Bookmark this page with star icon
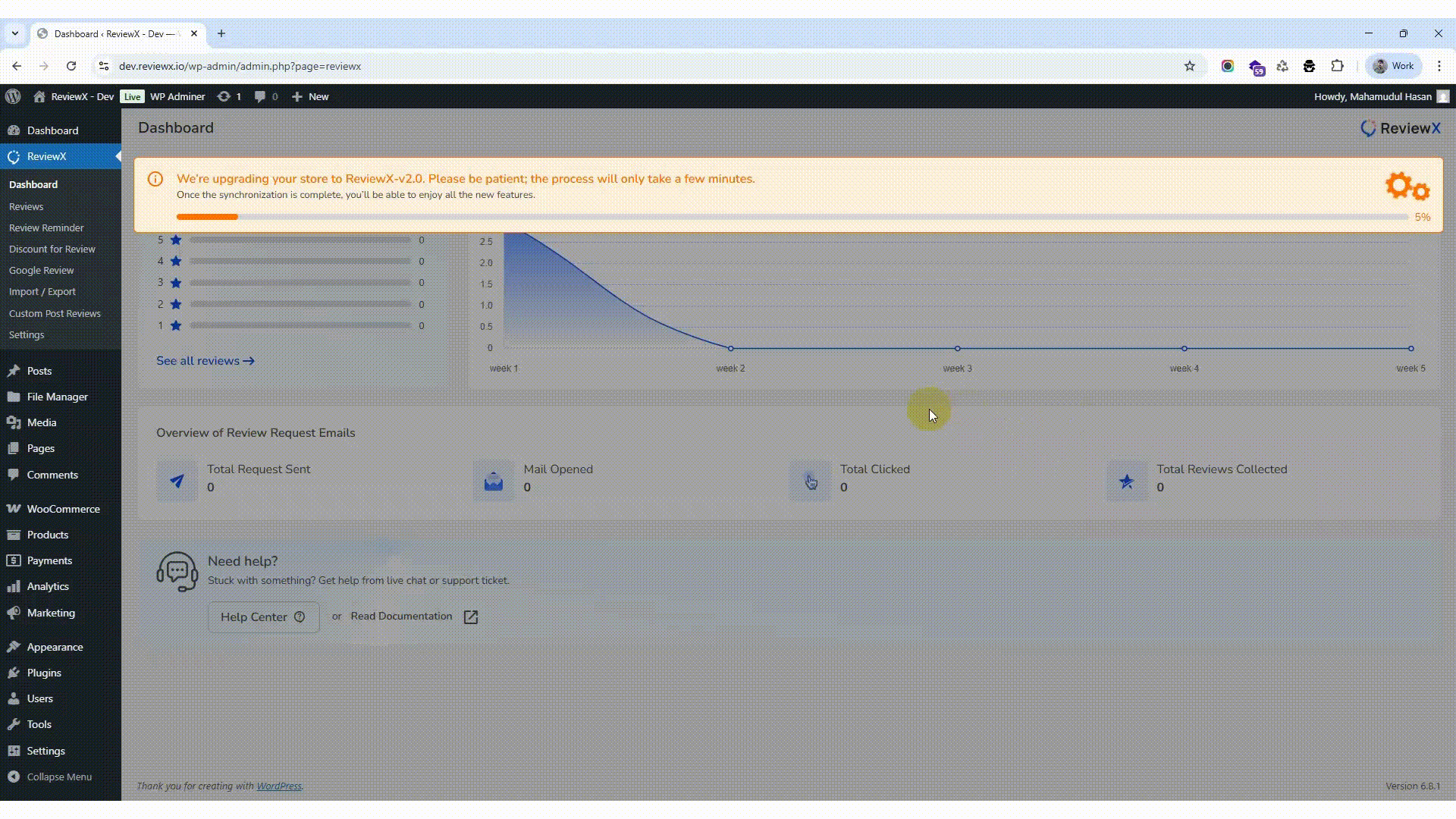Screen dimensions: 1456x819 pyautogui.click(x=1190, y=66)
